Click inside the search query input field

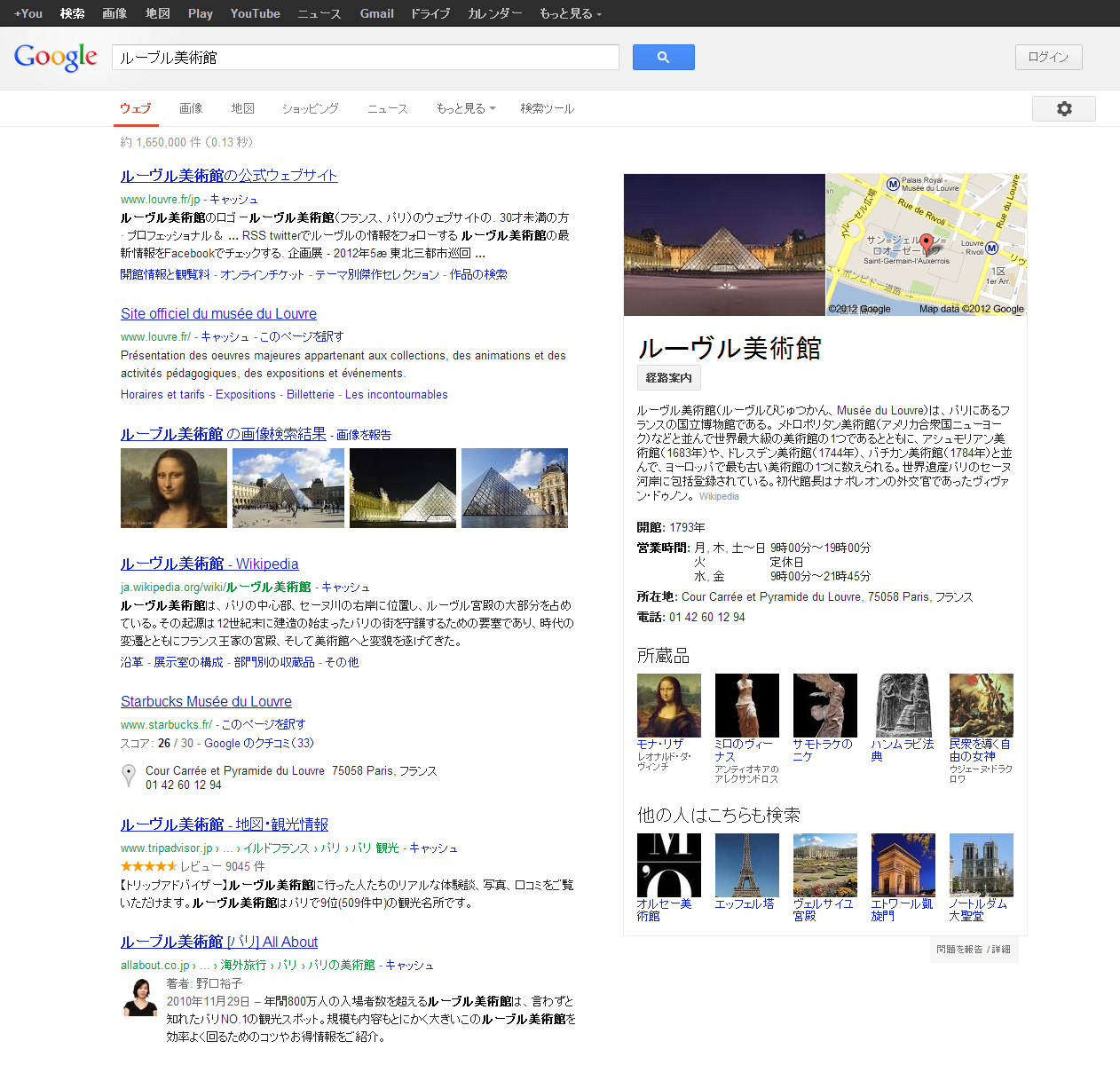point(364,57)
